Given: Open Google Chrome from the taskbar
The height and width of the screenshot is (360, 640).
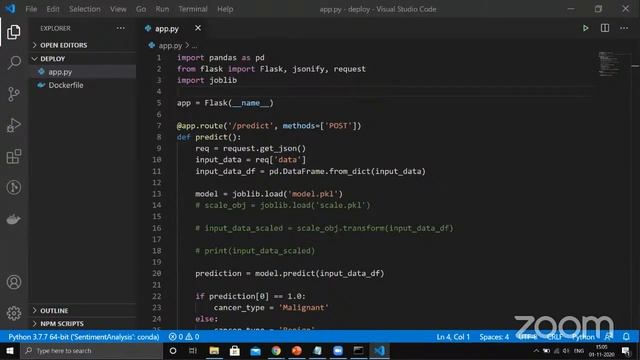Looking at the screenshot, I should (276, 351).
